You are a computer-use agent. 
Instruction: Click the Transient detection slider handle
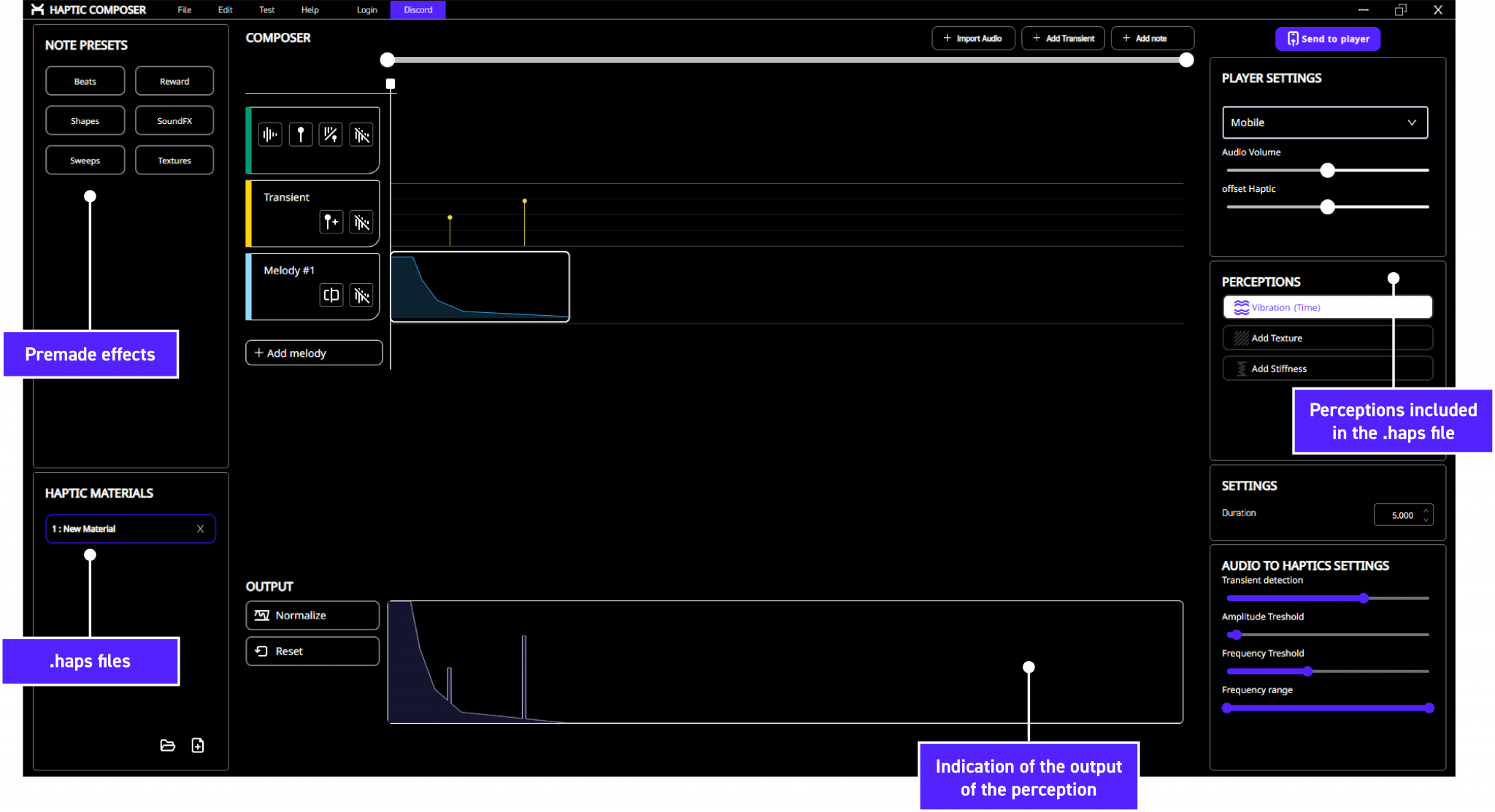tap(1364, 598)
